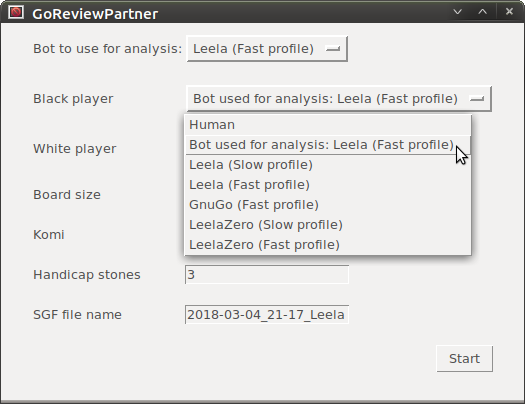Click the GoReviewPartner title bar text

point(95,14)
